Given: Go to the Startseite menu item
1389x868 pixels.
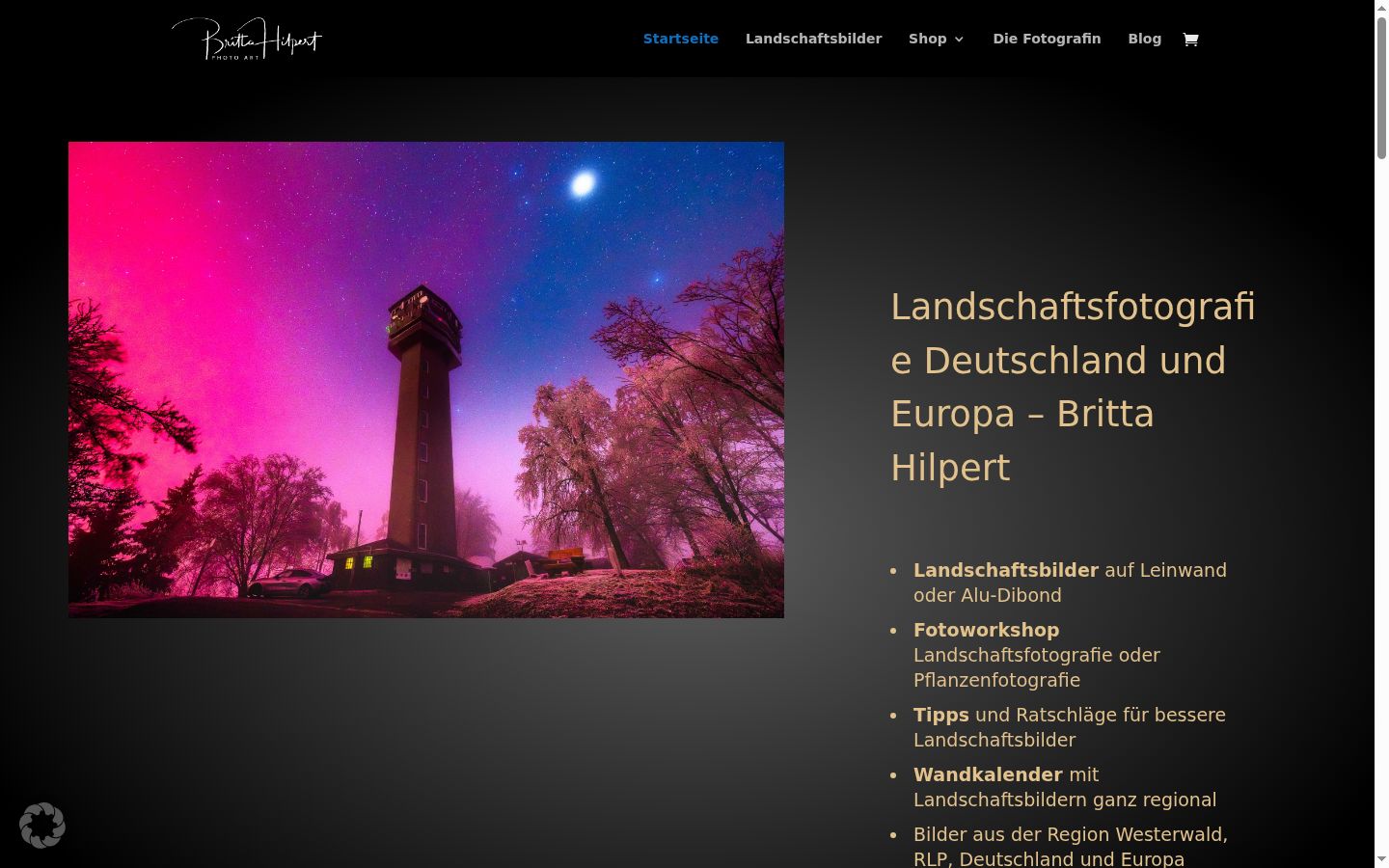Looking at the screenshot, I should 681,39.
